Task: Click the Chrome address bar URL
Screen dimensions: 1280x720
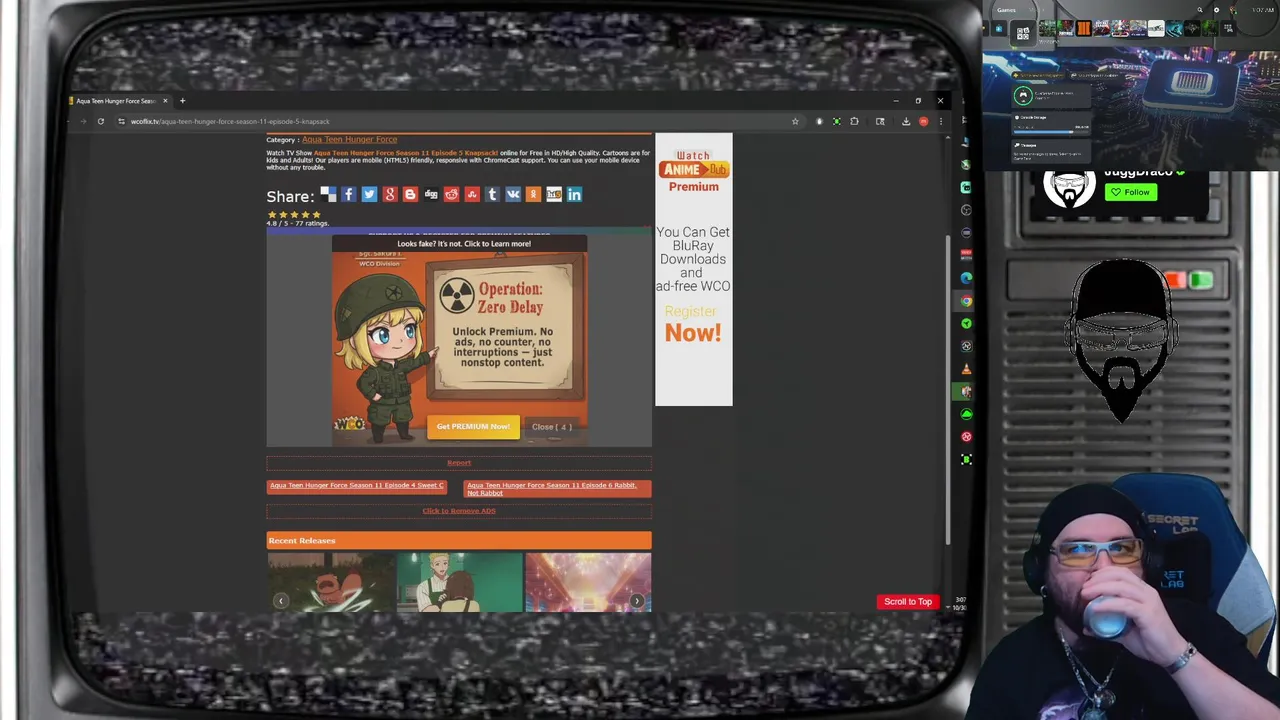Action: pyautogui.click(x=230, y=121)
